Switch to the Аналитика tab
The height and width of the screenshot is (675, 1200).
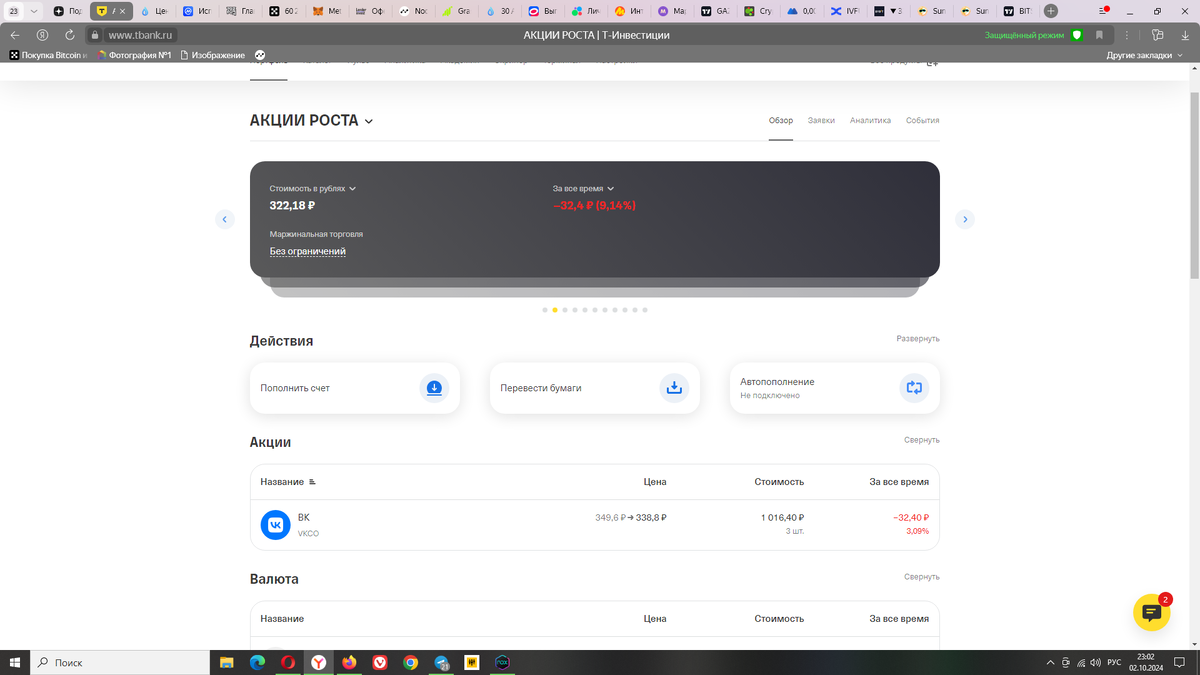click(x=870, y=120)
